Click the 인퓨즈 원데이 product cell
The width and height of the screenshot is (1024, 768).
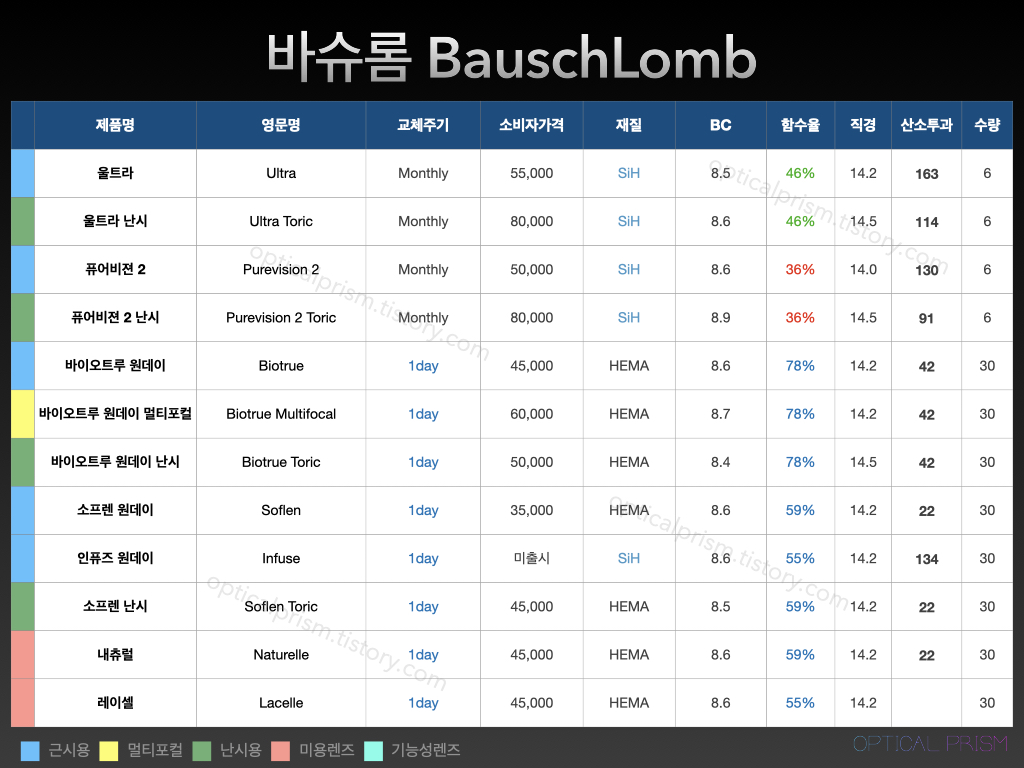(x=115, y=558)
